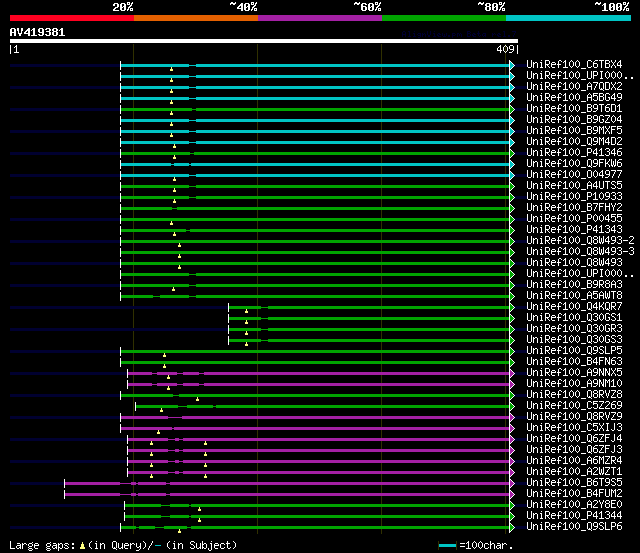Click UniRef100_P00455 label

574,219
